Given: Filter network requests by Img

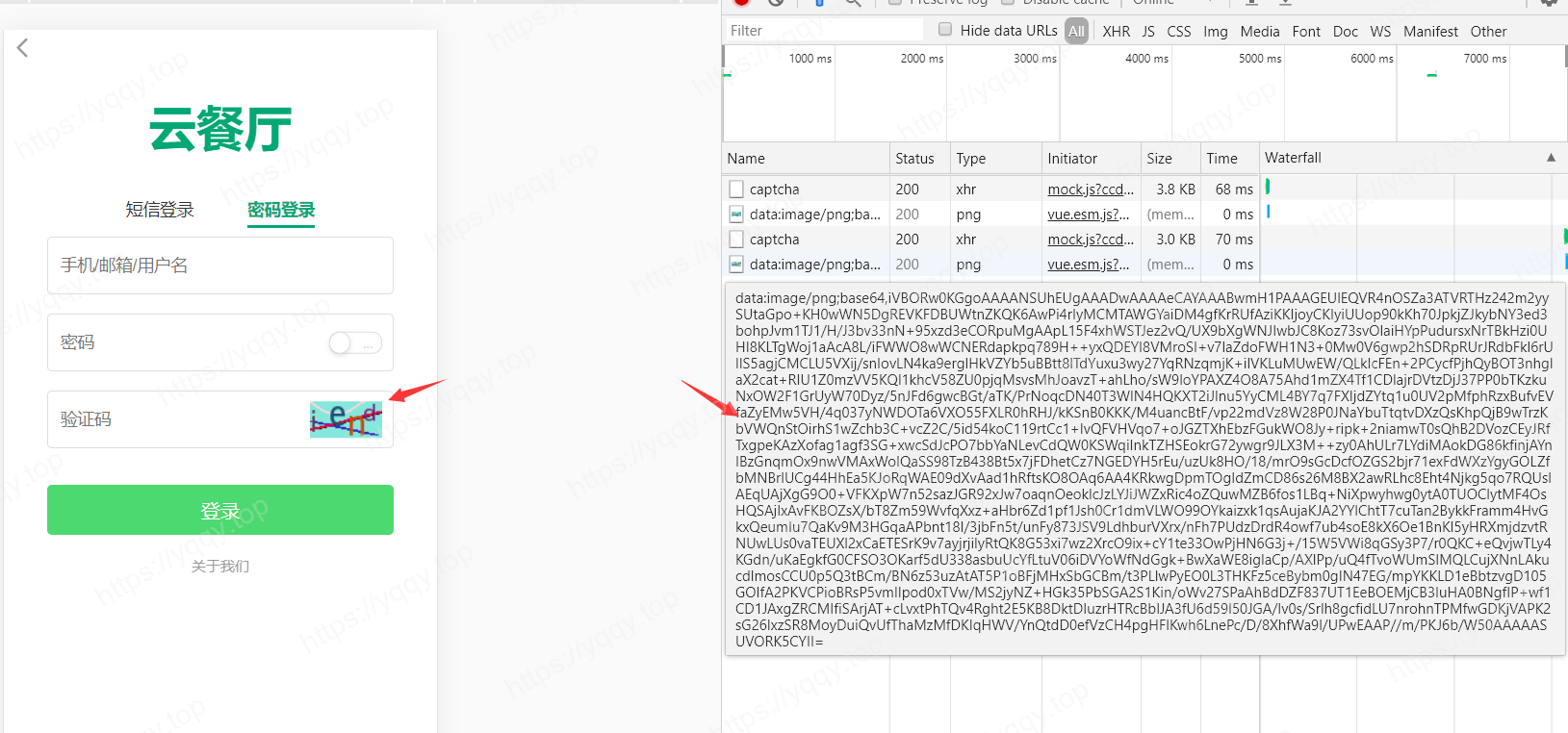Looking at the screenshot, I should [1215, 32].
